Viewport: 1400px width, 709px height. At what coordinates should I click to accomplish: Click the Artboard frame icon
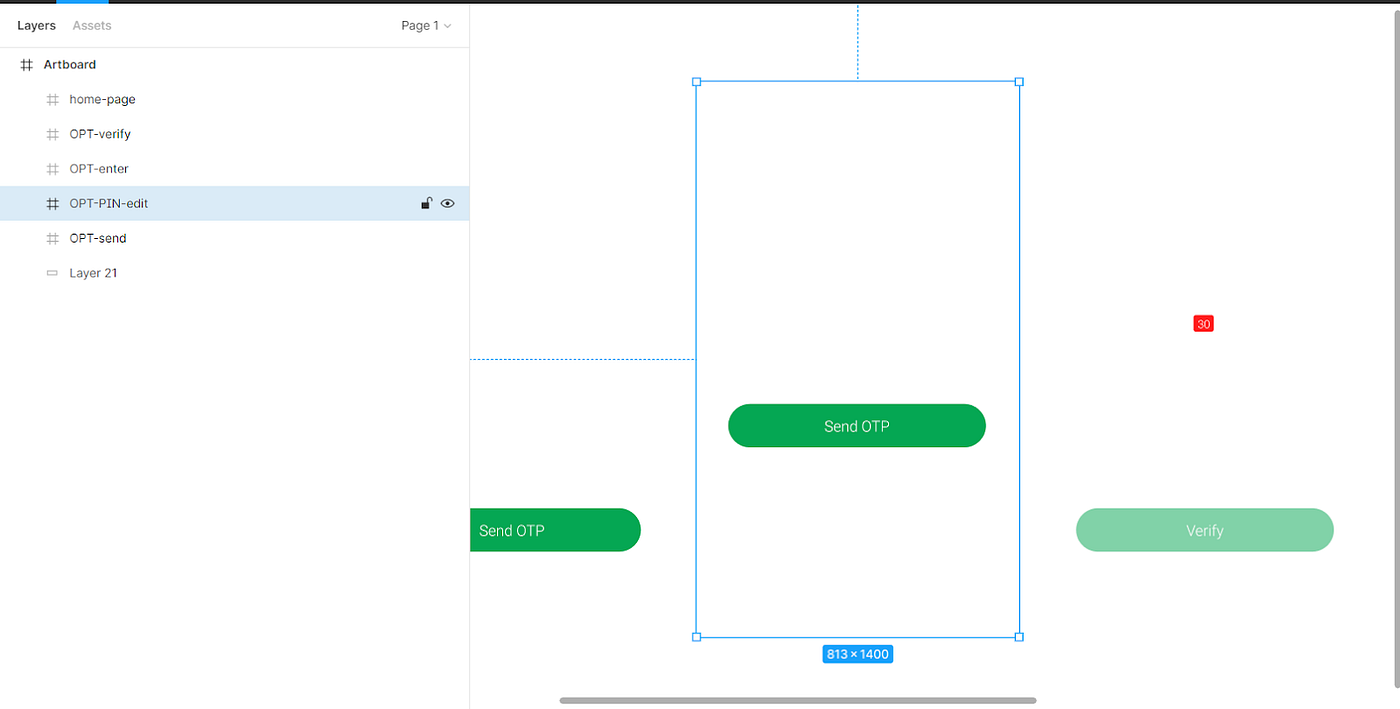tap(25, 64)
